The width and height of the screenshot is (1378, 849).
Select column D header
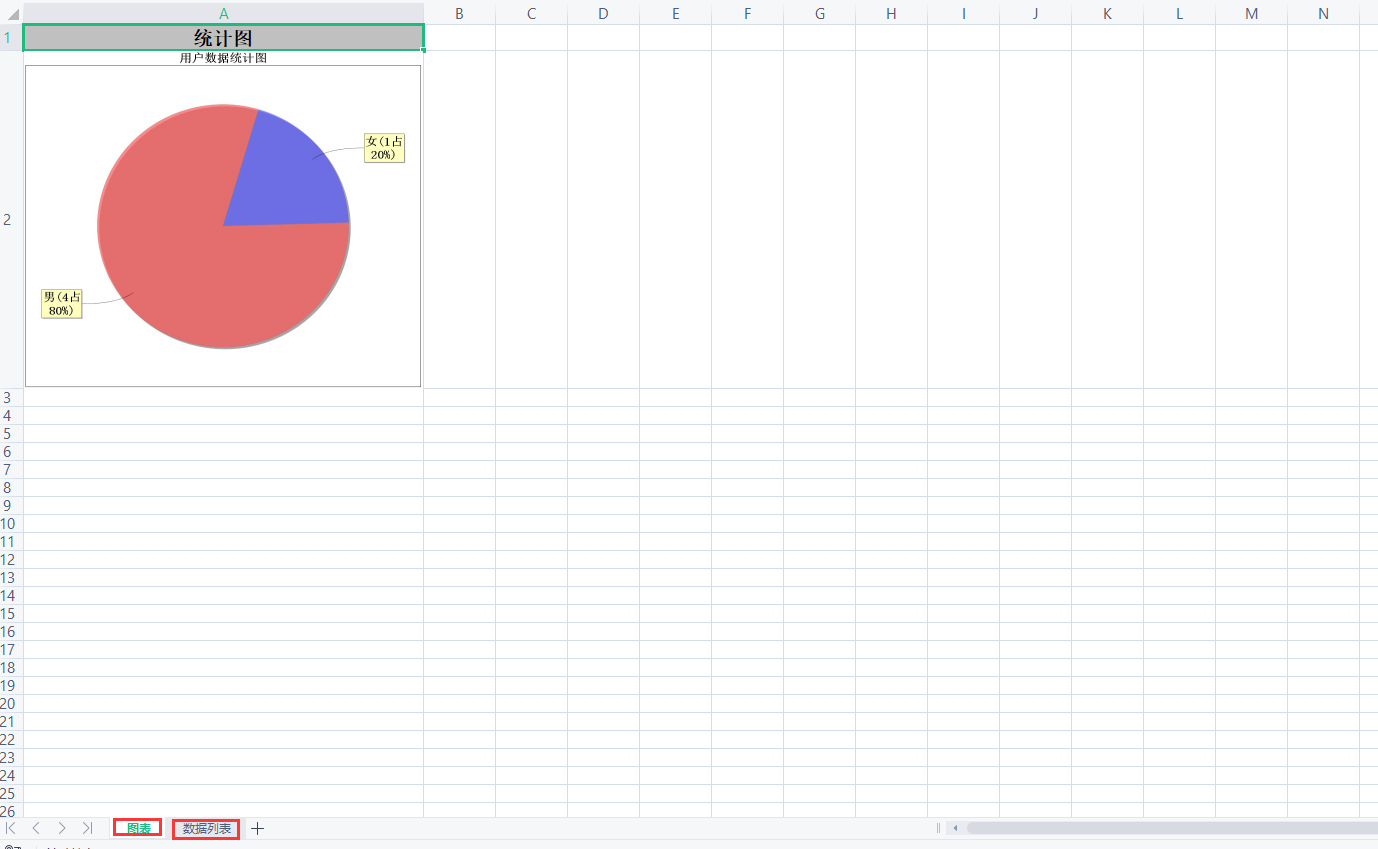603,13
